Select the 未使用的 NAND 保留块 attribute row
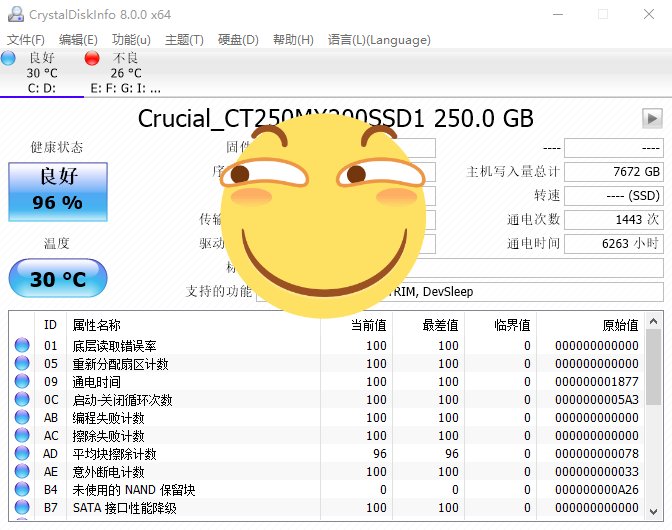The image size is (672, 530). (x=327, y=489)
